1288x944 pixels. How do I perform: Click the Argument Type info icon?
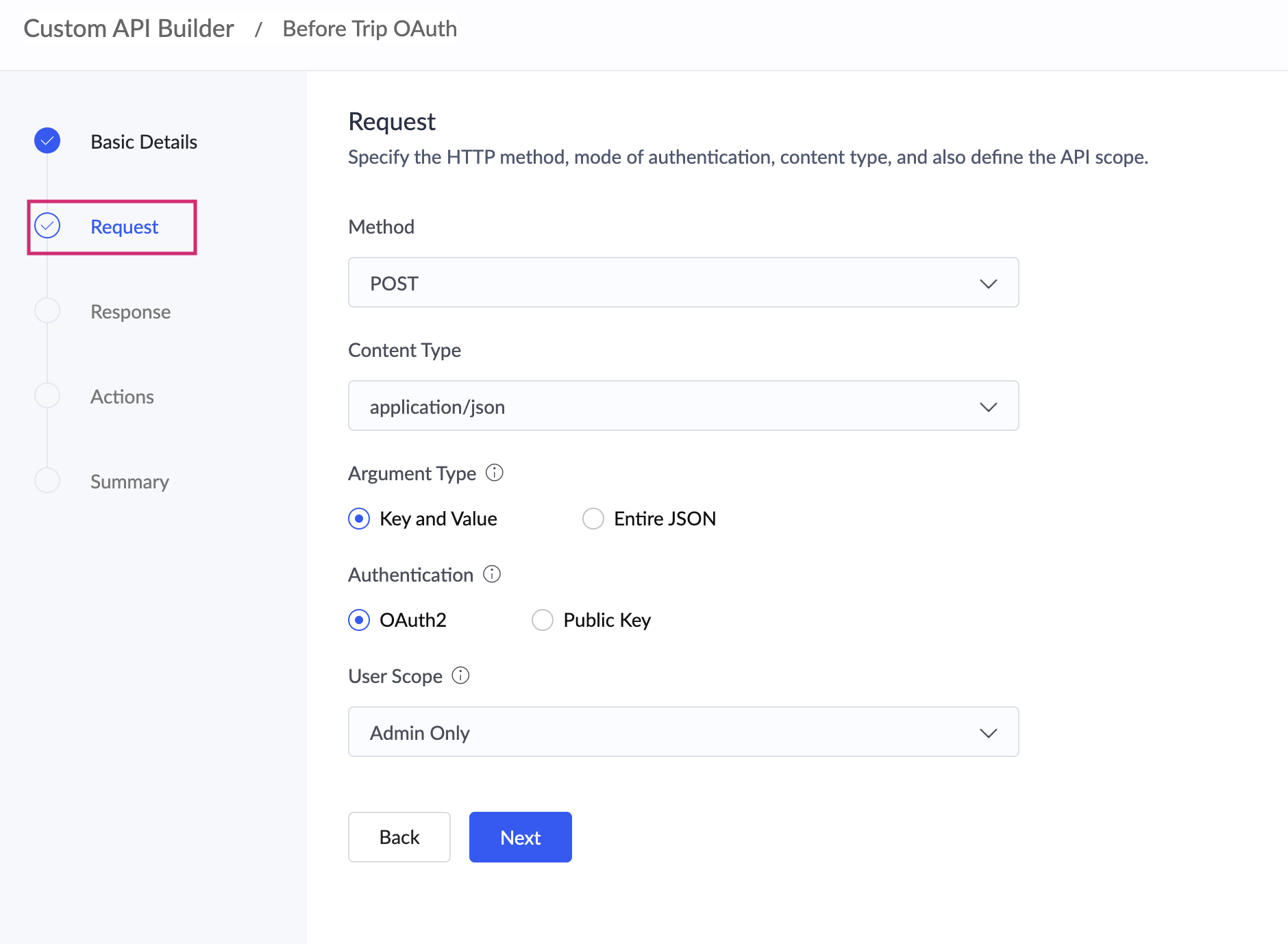pos(495,473)
